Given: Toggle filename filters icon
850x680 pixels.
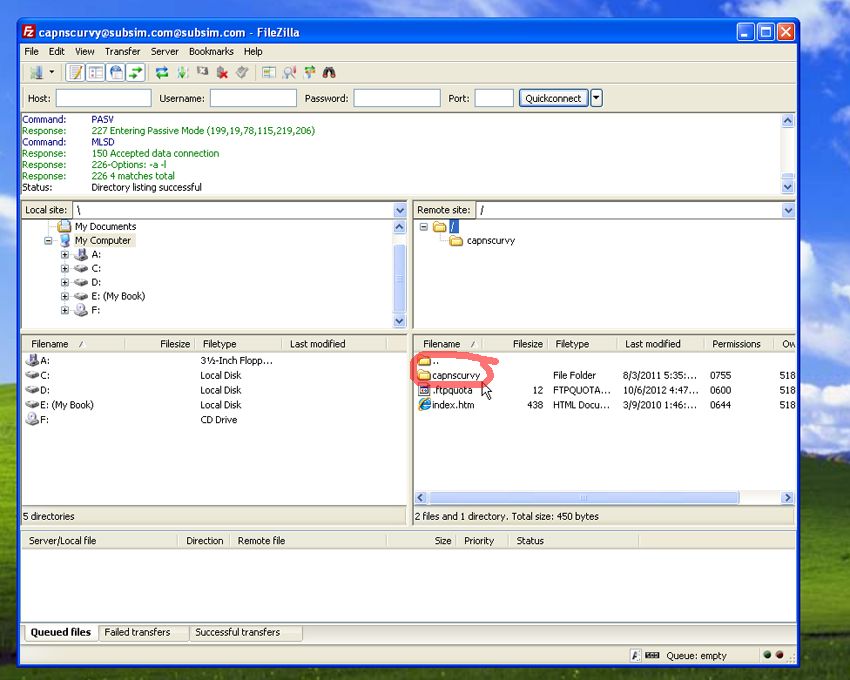Looking at the screenshot, I should click(x=289, y=72).
